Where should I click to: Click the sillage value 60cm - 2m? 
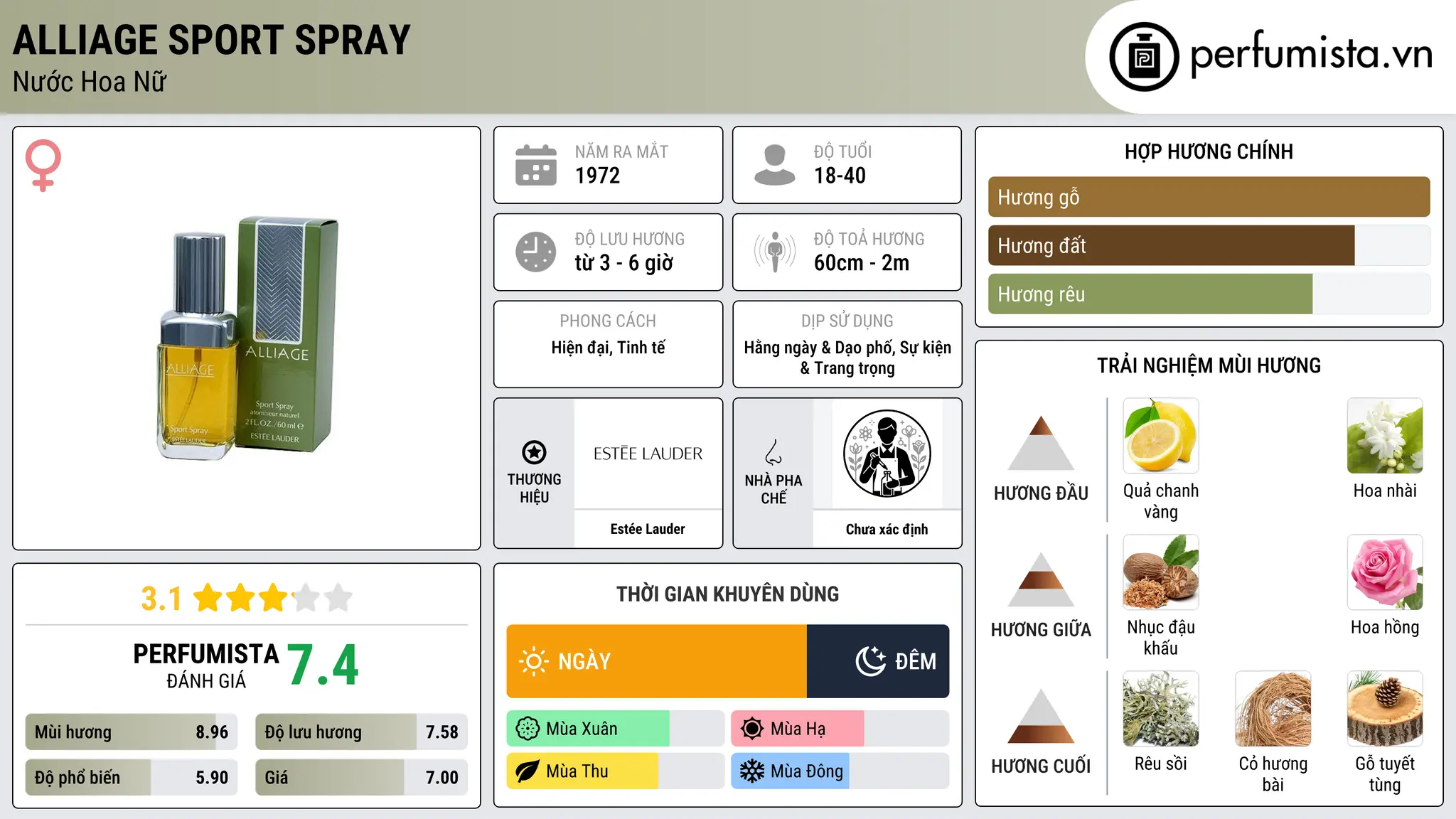[x=862, y=263]
